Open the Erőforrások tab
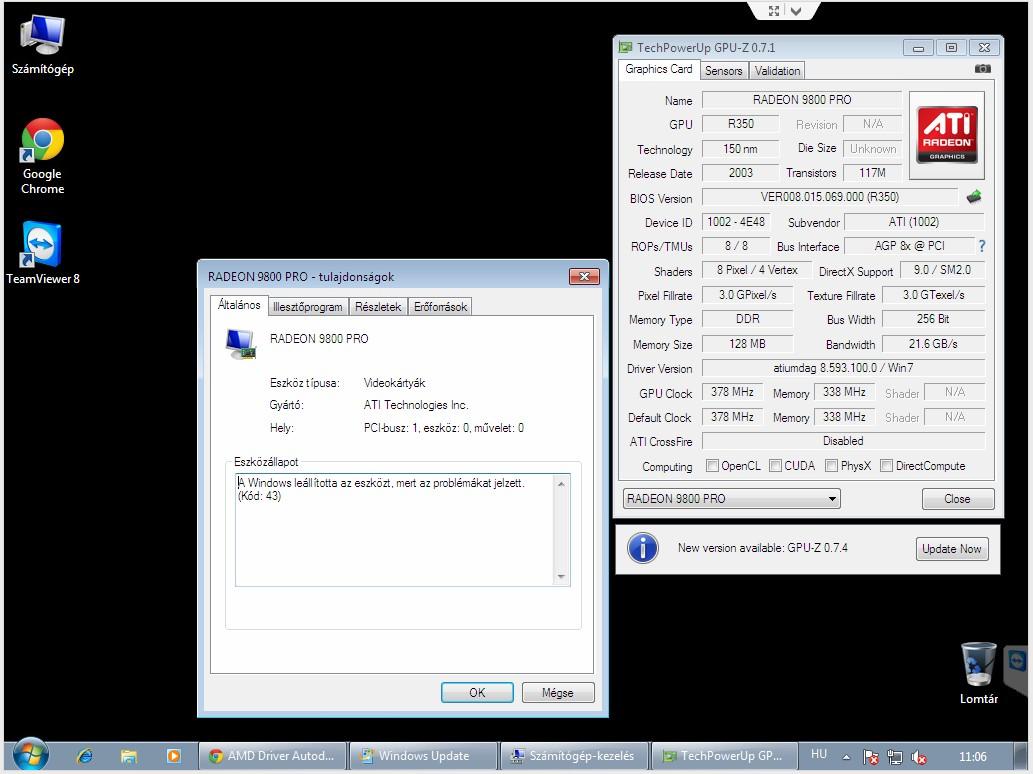1033x774 pixels. (440, 307)
